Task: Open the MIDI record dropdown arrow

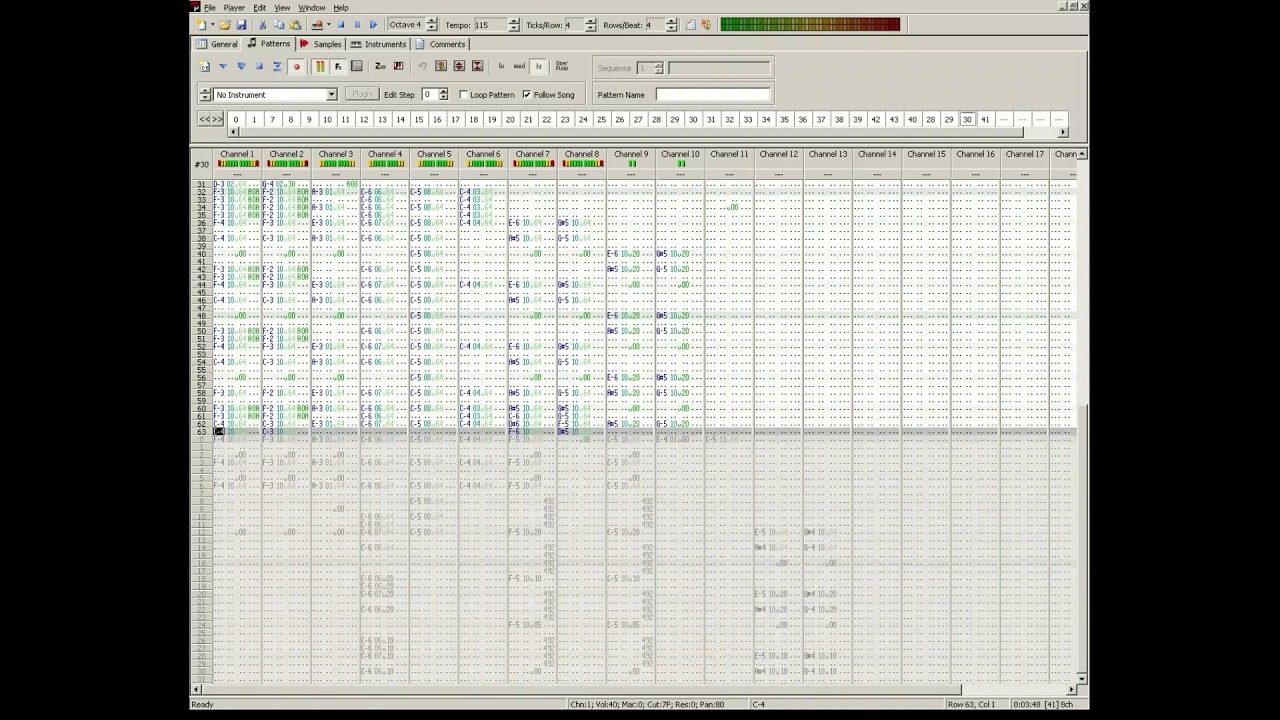Action: pyautogui.click(x=328, y=25)
